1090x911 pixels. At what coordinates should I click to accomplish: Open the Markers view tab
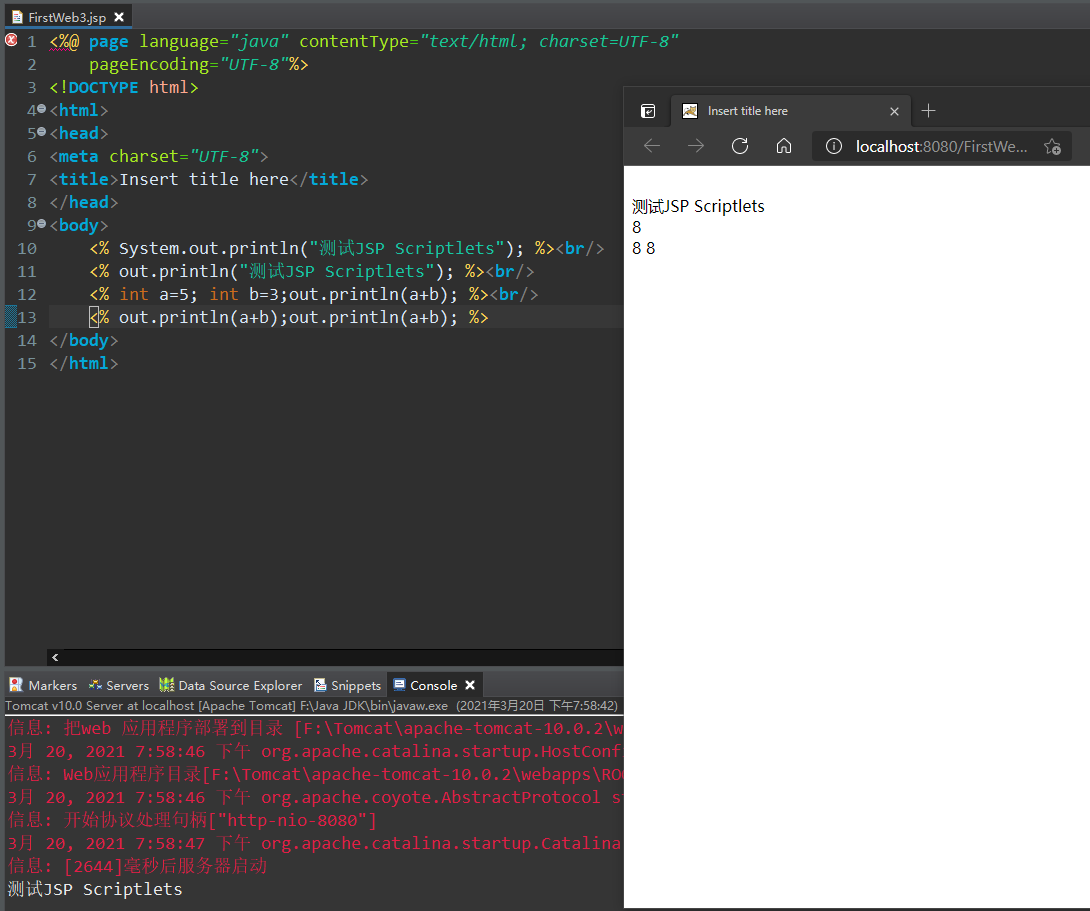pyautogui.click(x=43, y=685)
